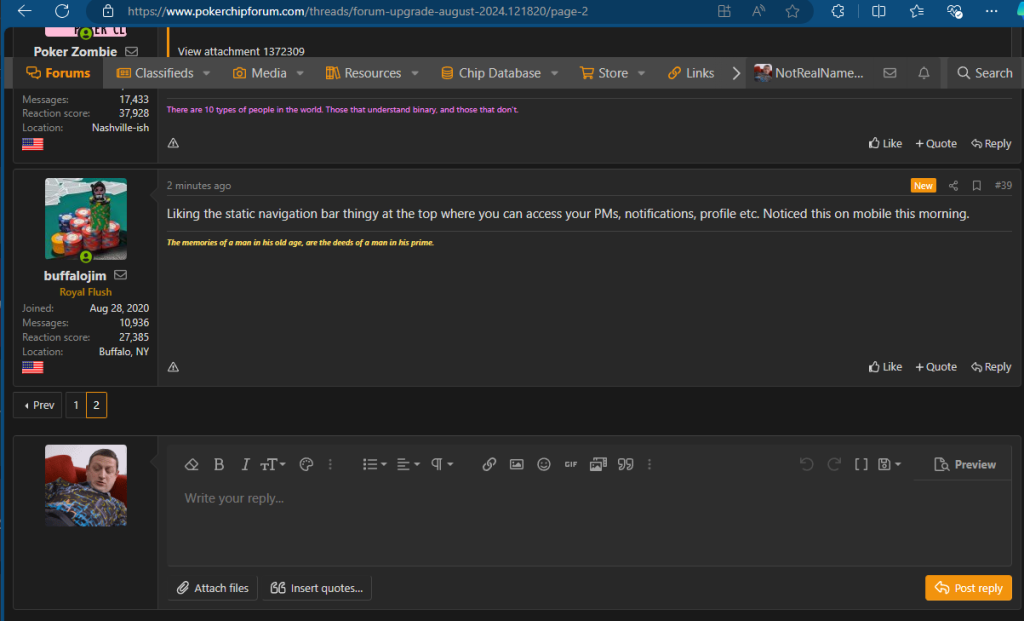This screenshot has height=621, width=1024.
Task: Open the insert image tool
Action: [x=516, y=464]
